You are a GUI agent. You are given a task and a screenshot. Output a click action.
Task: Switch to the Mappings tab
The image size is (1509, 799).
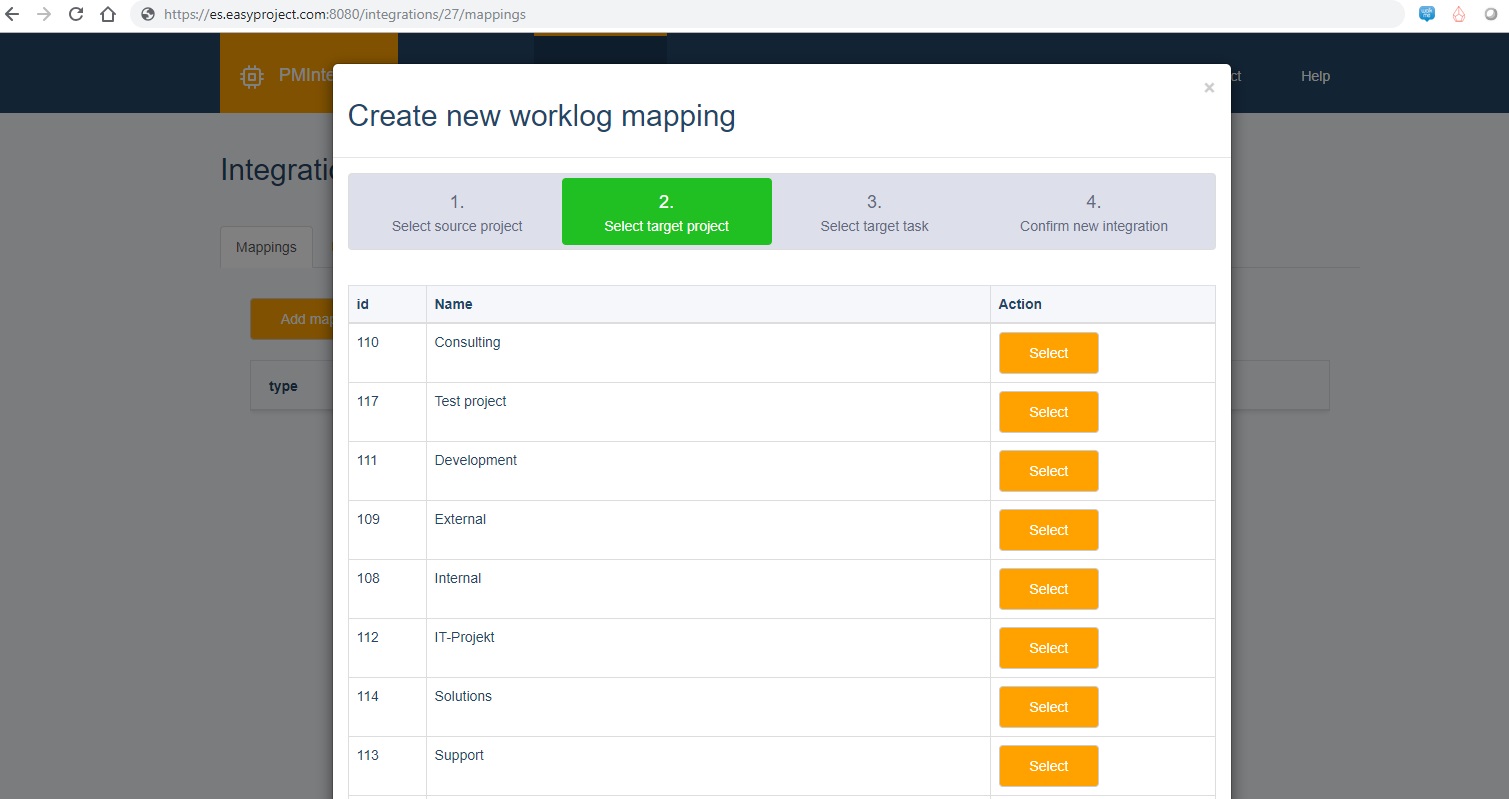pyautogui.click(x=265, y=246)
